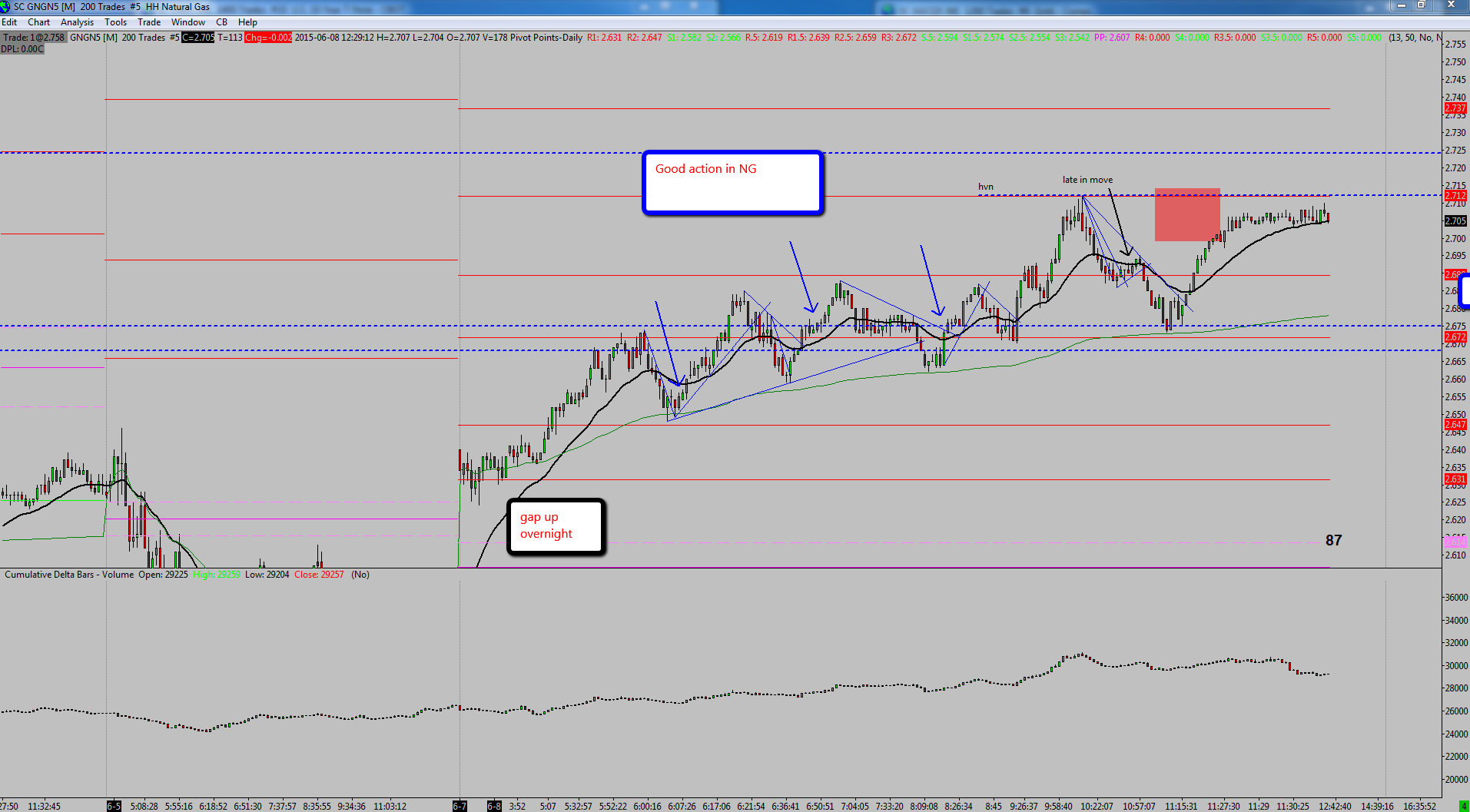
Task: Click the 'late in move' chart label
Action: [x=1087, y=180]
